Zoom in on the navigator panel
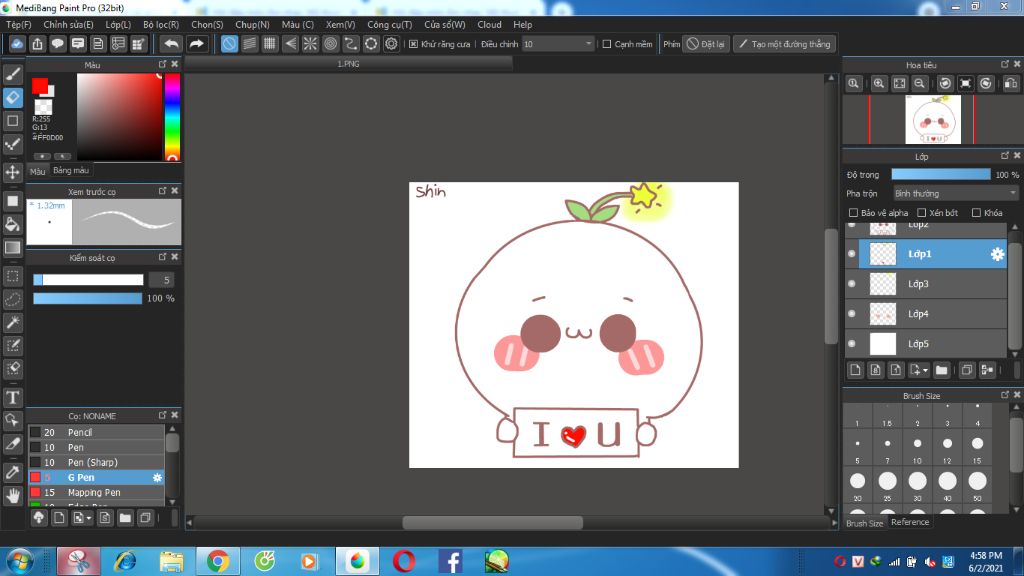Image resolution: width=1024 pixels, height=576 pixels. [x=879, y=84]
